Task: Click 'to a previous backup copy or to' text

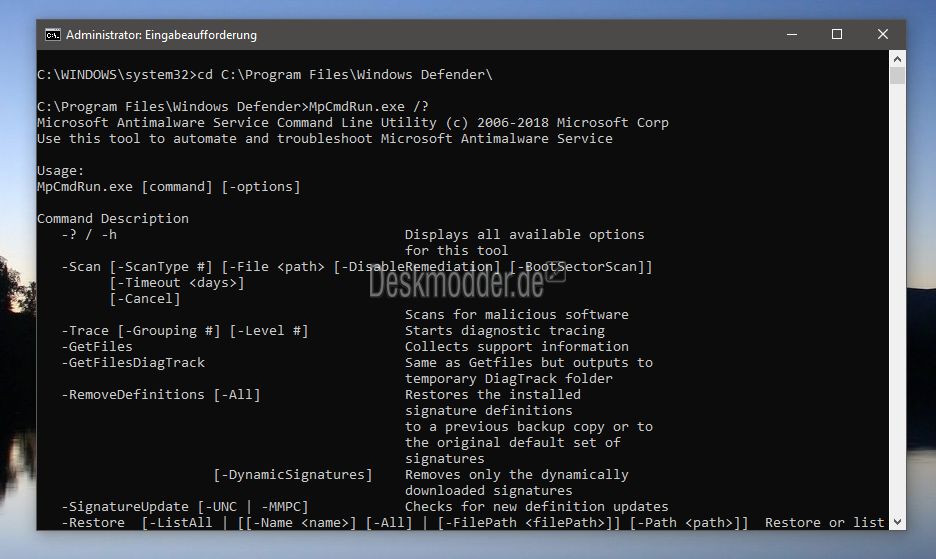Action: pos(529,426)
